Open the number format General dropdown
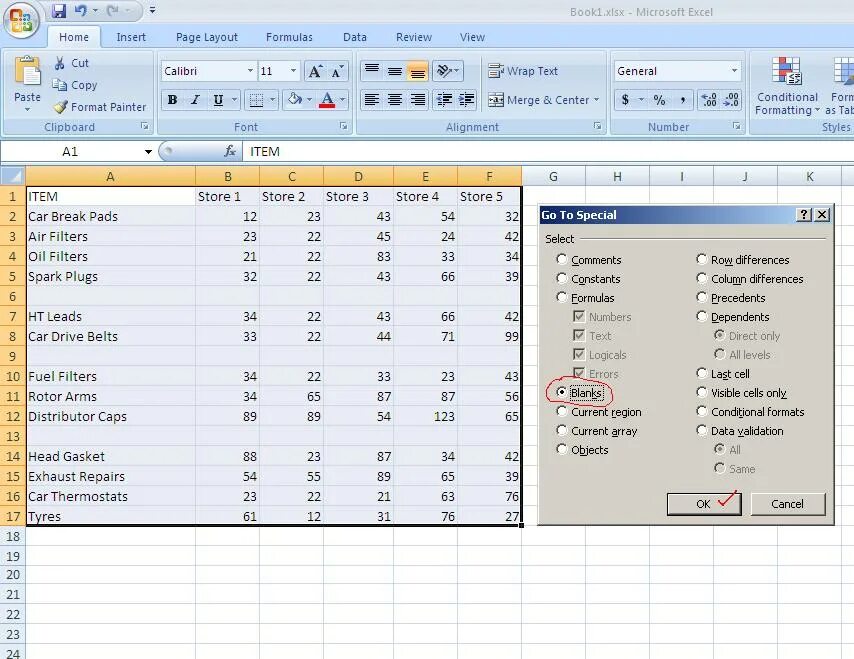Image resolution: width=854 pixels, height=659 pixels. 734,71
